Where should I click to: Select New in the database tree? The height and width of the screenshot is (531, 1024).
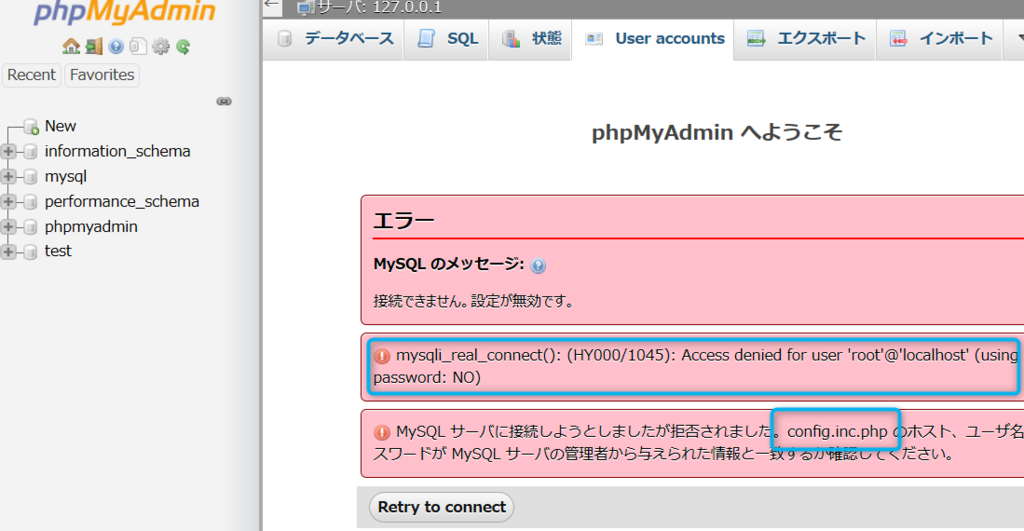pyautogui.click(x=60, y=126)
